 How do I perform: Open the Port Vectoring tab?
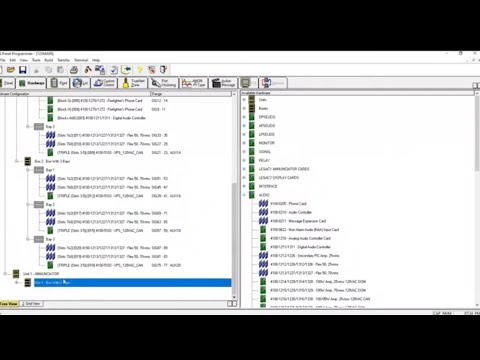coord(164,83)
